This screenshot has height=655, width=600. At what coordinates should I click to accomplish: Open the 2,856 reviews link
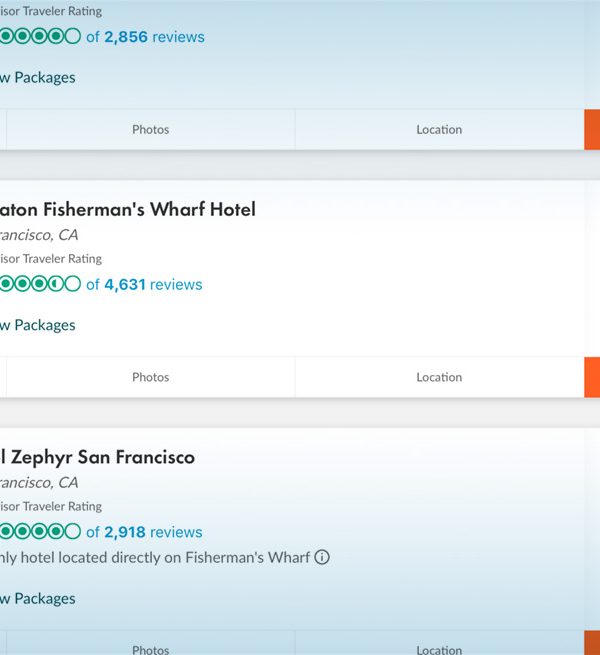tap(145, 37)
